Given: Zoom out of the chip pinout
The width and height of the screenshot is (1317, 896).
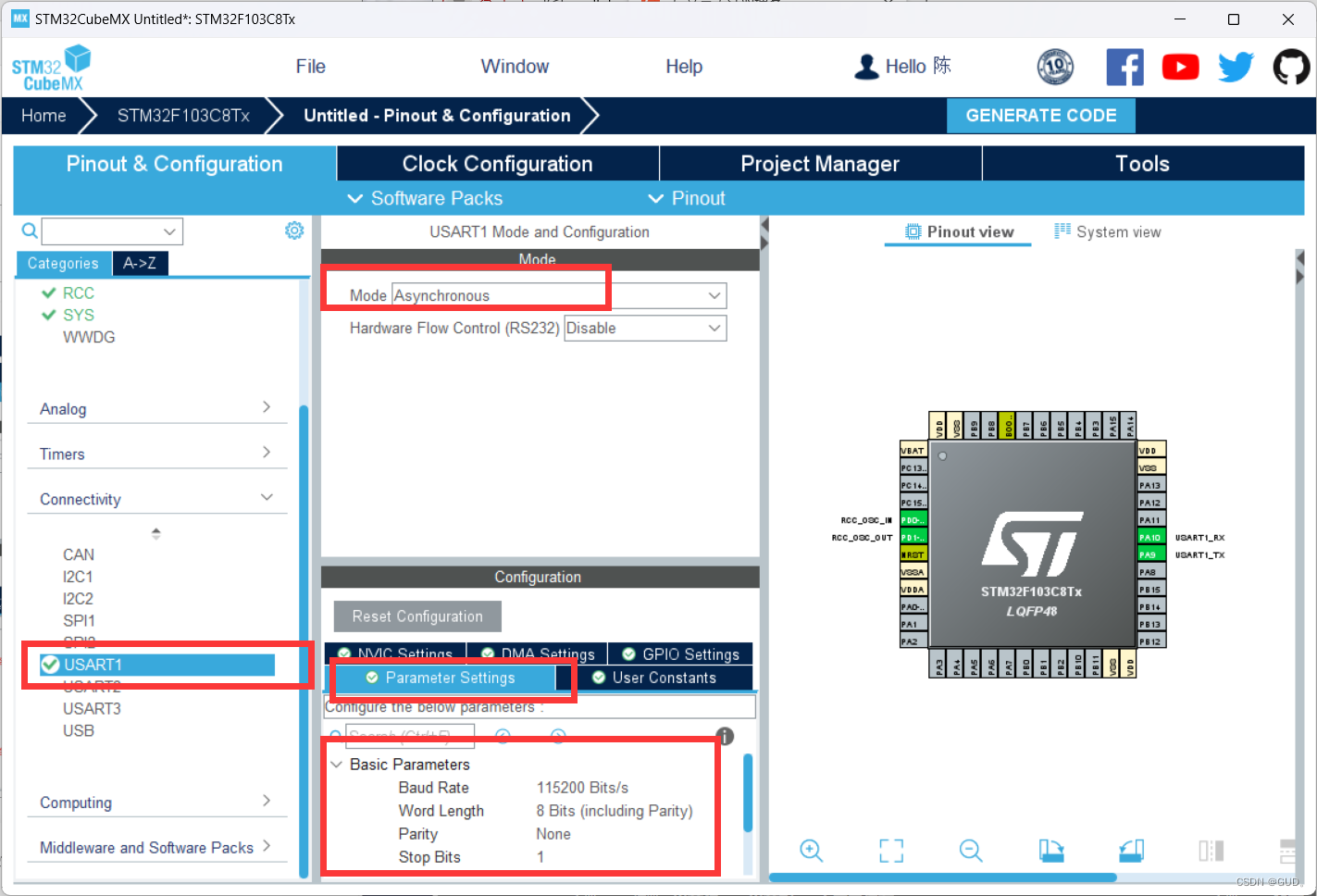Looking at the screenshot, I should (x=971, y=850).
